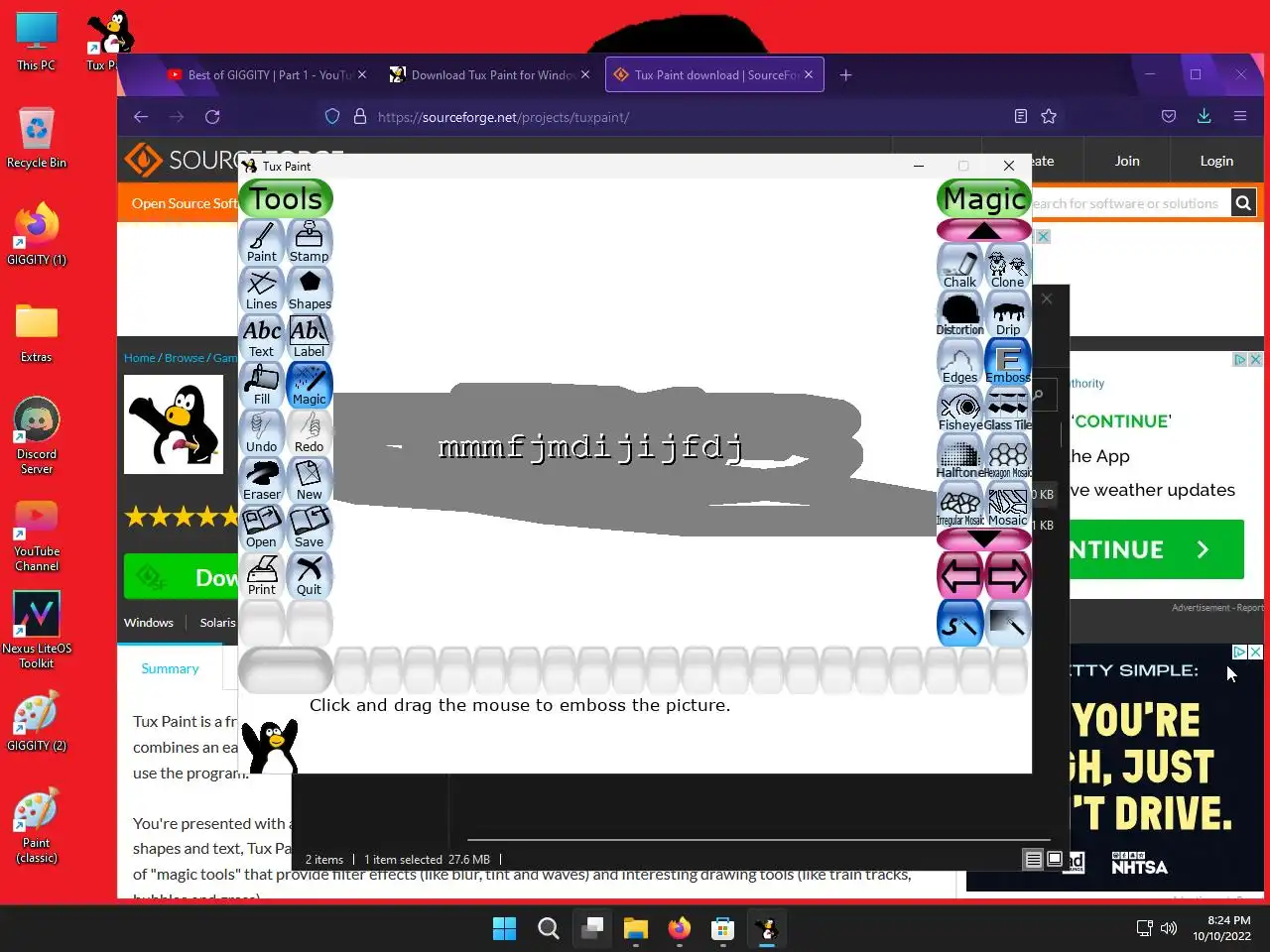This screenshot has height=952, width=1270.
Task: Start a New drawing in Tux Paint
Action: (310, 480)
